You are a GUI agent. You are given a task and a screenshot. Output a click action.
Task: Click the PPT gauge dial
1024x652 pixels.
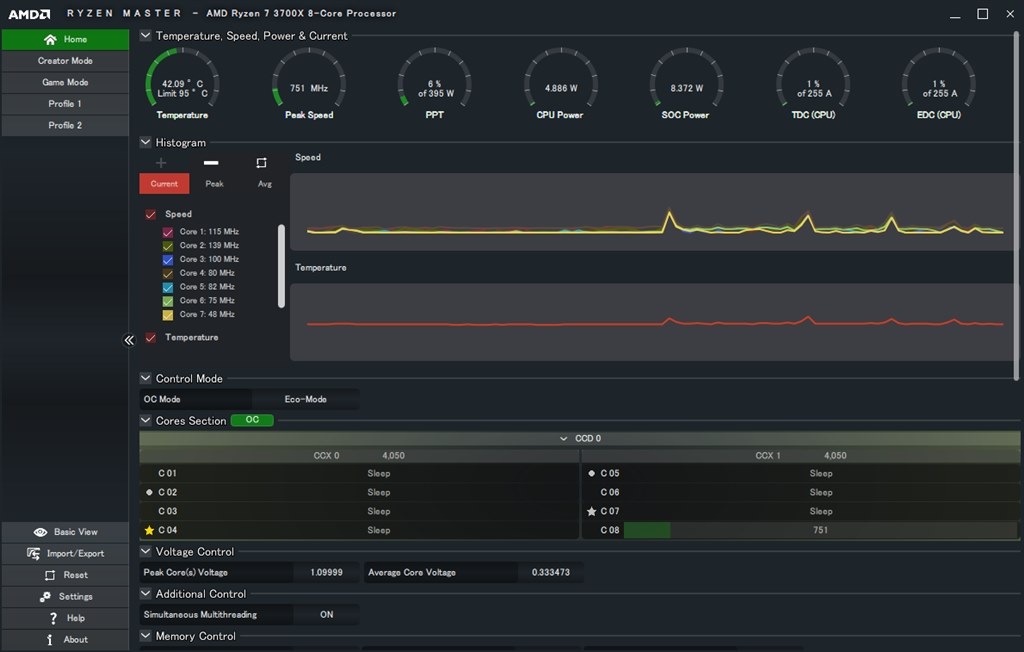point(435,77)
